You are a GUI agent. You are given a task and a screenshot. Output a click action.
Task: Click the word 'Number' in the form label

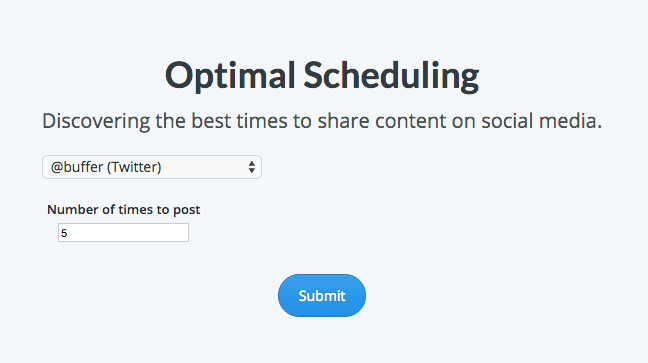pyautogui.click(x=73, y=210)
